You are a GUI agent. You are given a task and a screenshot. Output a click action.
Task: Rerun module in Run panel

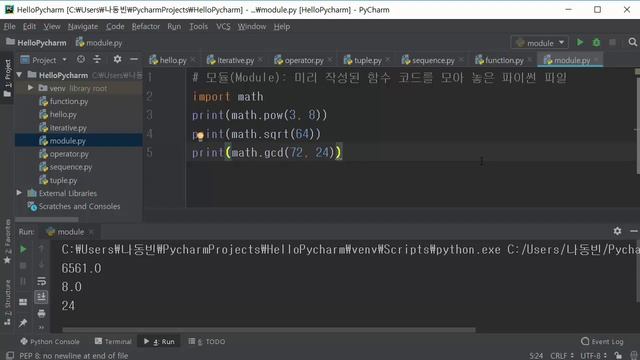click(23, 249)
